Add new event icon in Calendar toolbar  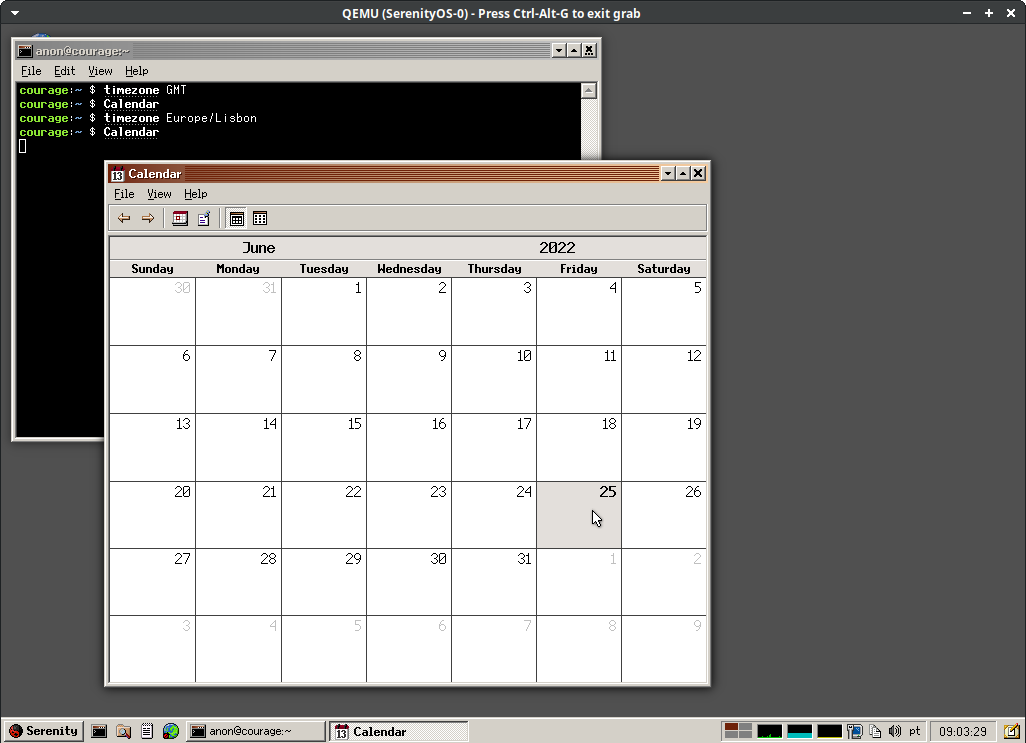pos(204,218)
